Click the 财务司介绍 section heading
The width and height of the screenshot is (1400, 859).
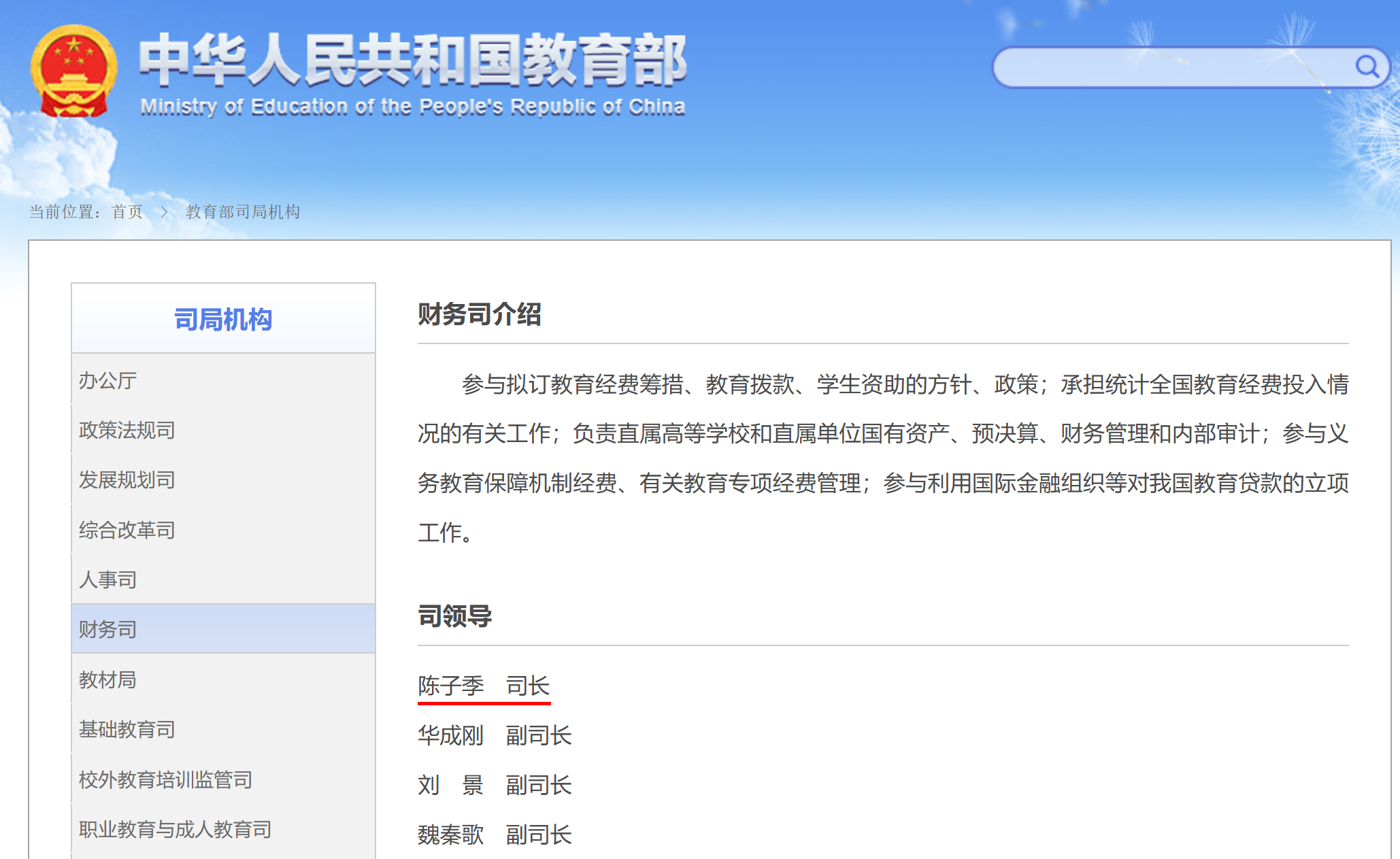479,314
